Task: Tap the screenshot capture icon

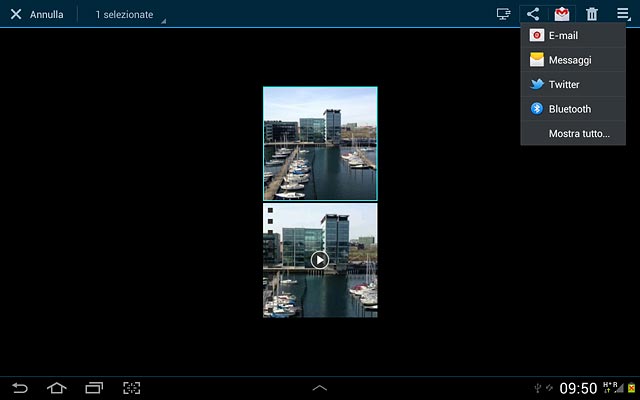Action: coord(131,388)
